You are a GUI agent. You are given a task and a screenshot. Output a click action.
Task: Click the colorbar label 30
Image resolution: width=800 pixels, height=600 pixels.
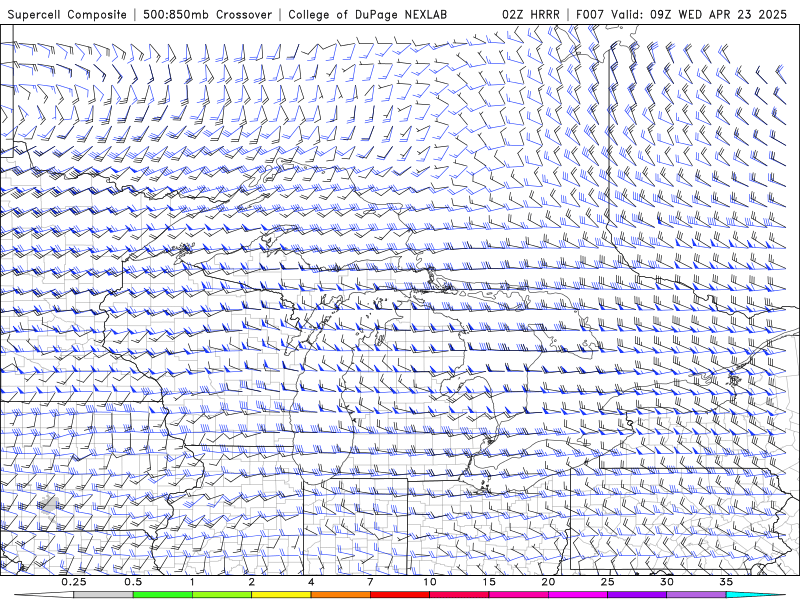tap(667, 582)
